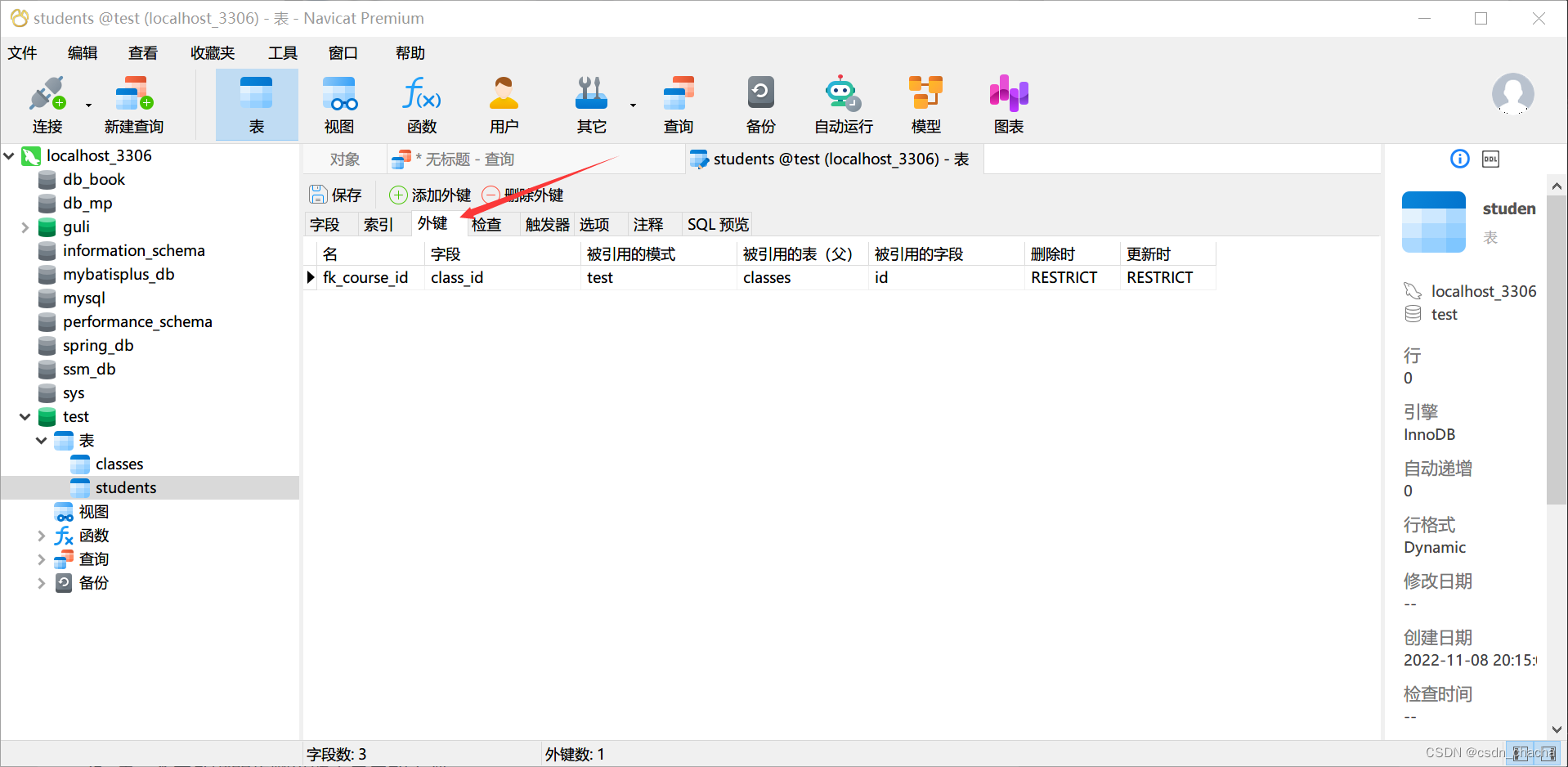Open the DDL icon in right panel

1490,158
